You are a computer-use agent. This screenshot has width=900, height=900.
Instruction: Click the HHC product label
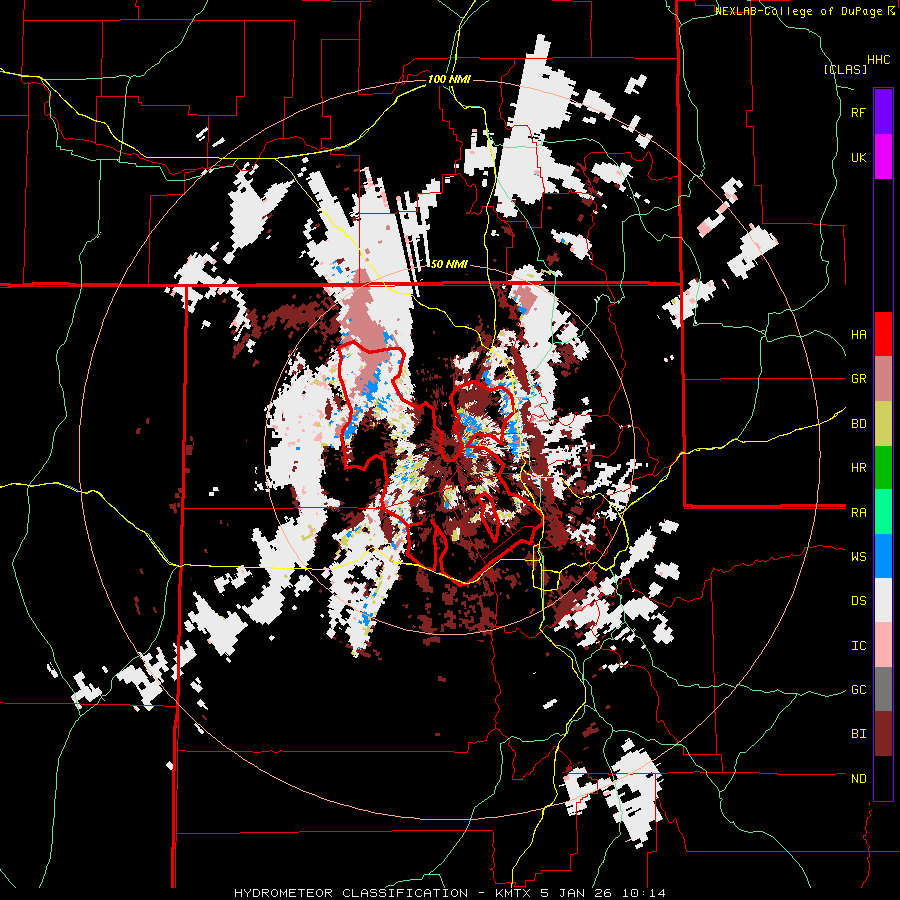pyautogui.click(x=878, y=60)
